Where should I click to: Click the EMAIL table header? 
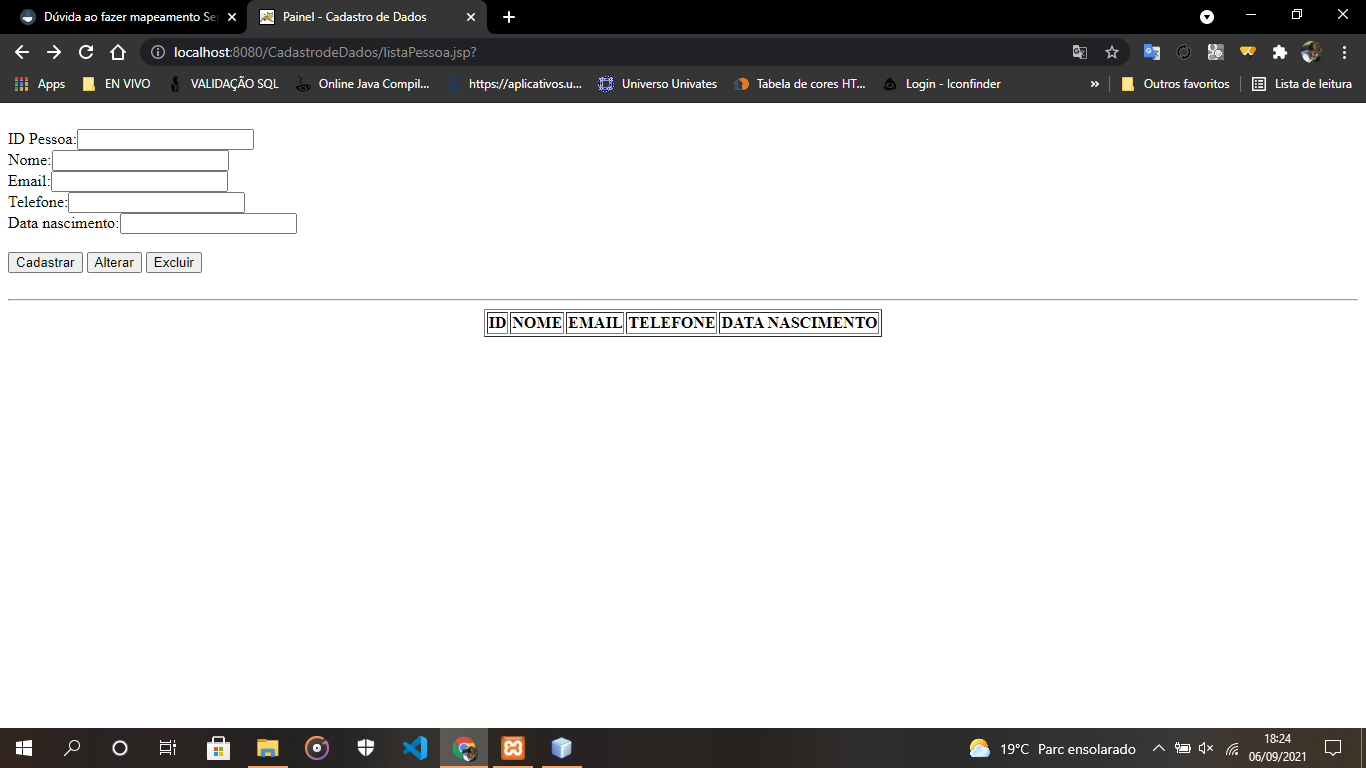pyautogui.click(x=595, y=323)
